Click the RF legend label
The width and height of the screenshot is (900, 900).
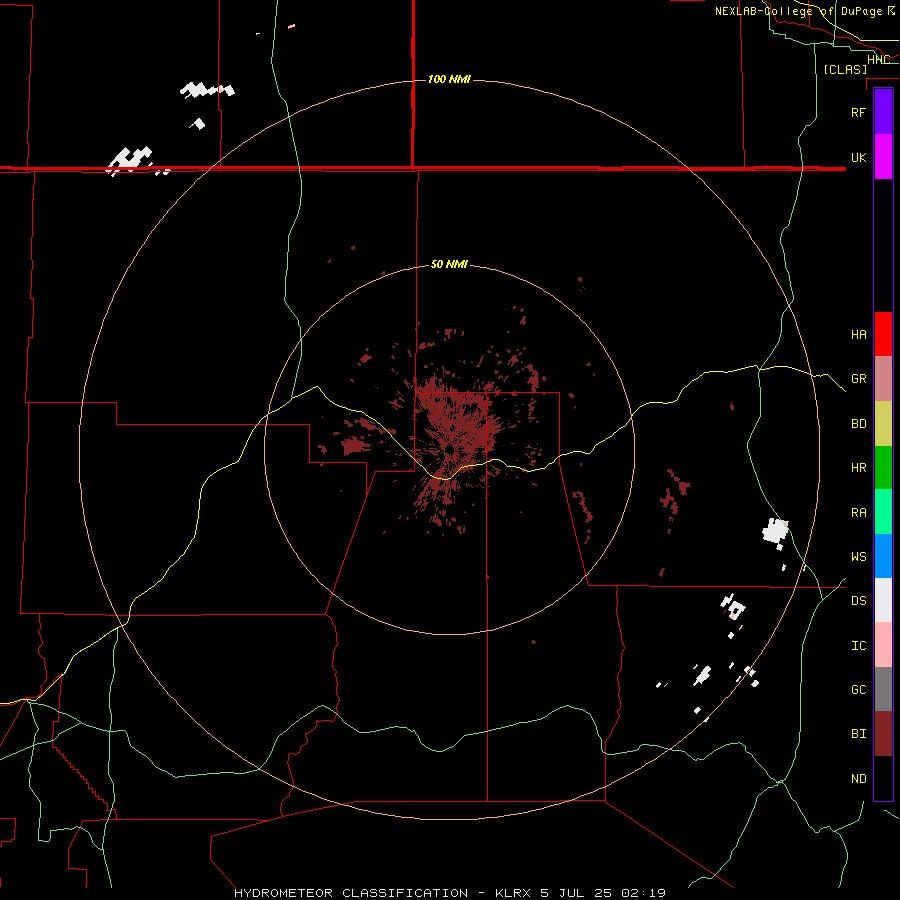click(858, 112)
